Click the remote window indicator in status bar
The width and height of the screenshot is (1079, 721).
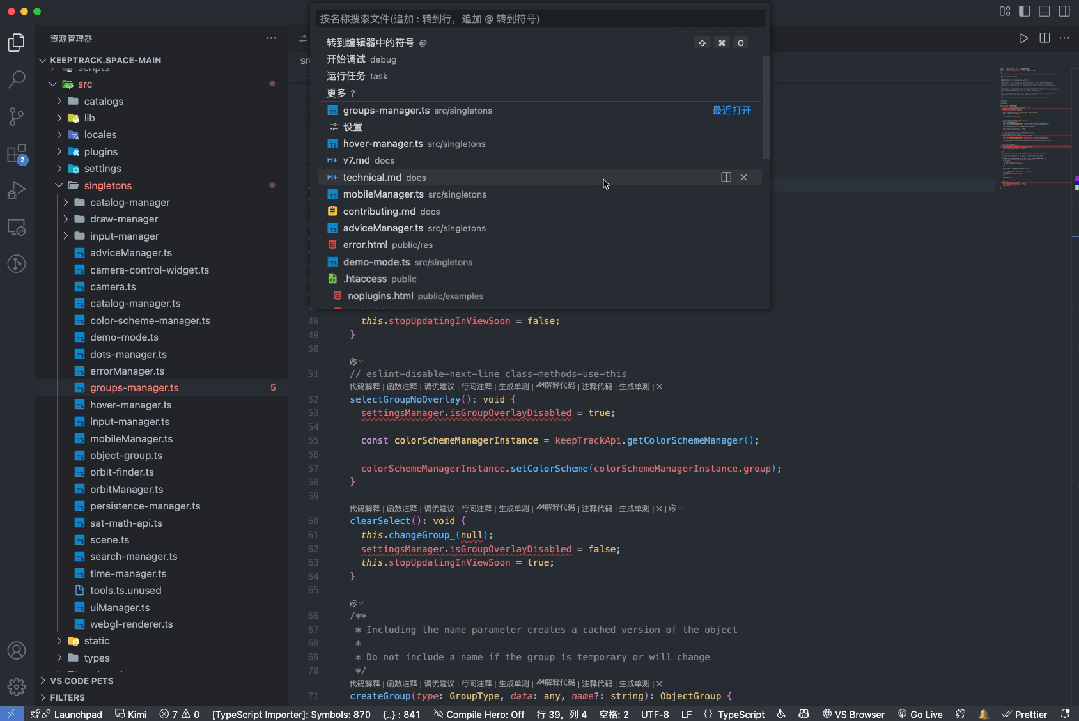pyautogui.click(x=11, y=714)
